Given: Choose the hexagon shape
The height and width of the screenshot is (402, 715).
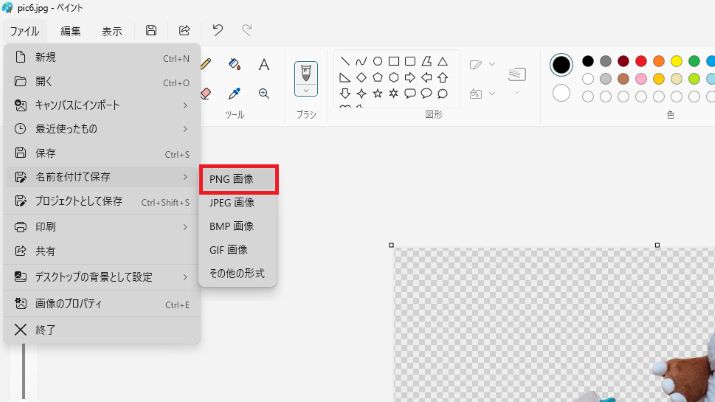Looking at the screenshot, I should [x=394, y=77].
